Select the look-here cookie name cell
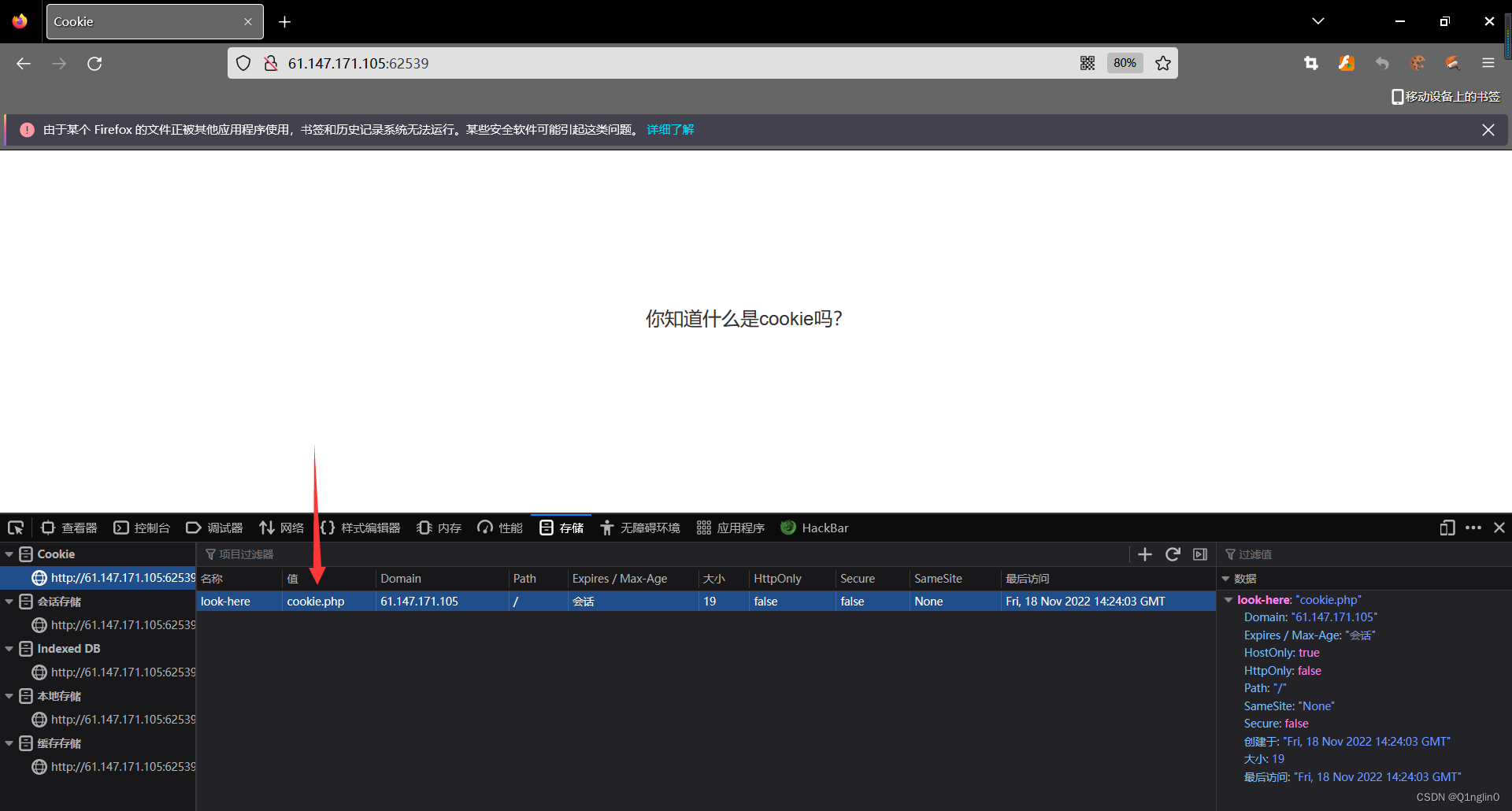The image size is (1512, 811). click(239, 602)
